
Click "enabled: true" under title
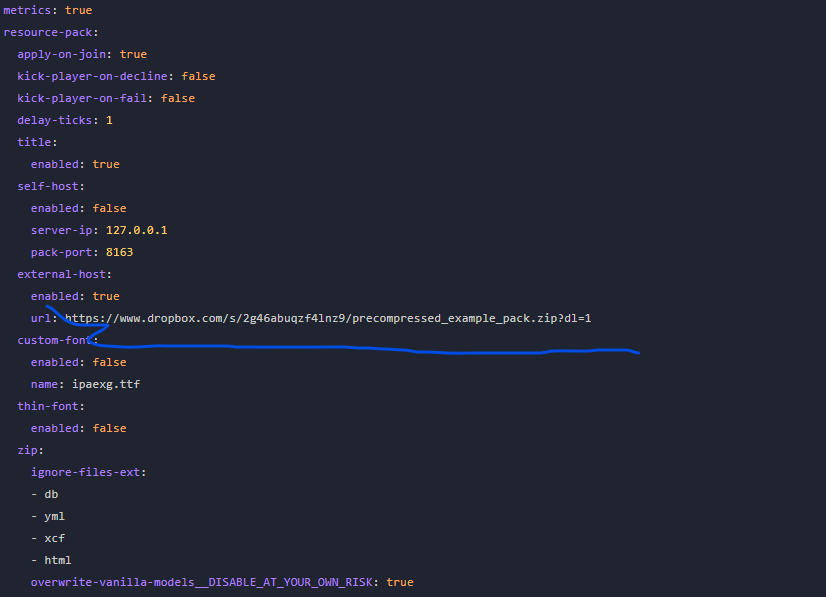click(x=75, y=164)
